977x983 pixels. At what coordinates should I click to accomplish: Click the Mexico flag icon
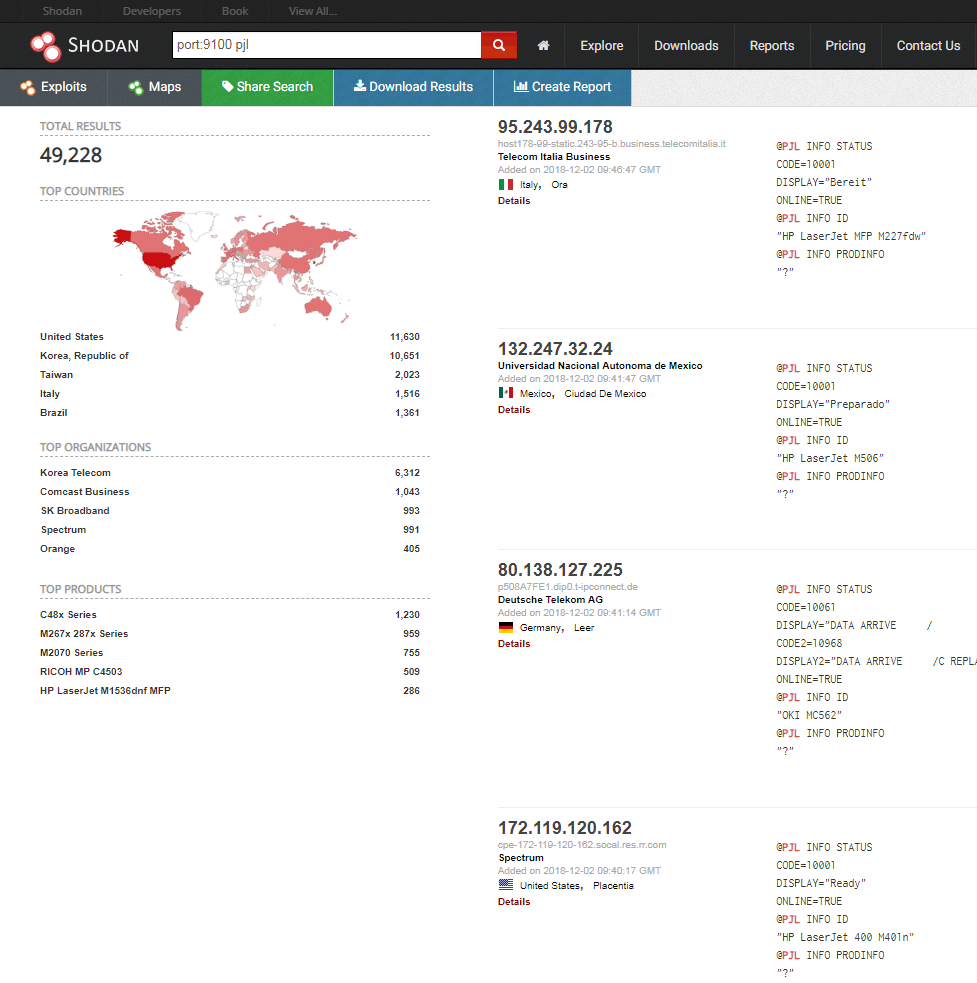[505, 393]
